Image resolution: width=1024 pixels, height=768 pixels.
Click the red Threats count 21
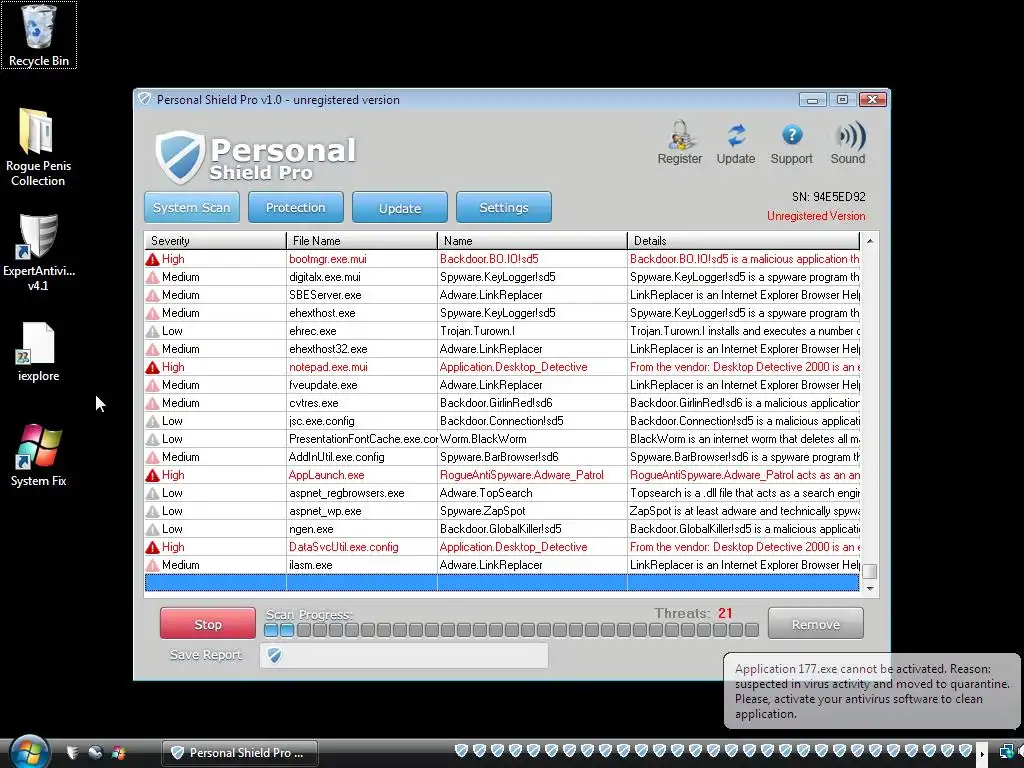pos(725,613)
